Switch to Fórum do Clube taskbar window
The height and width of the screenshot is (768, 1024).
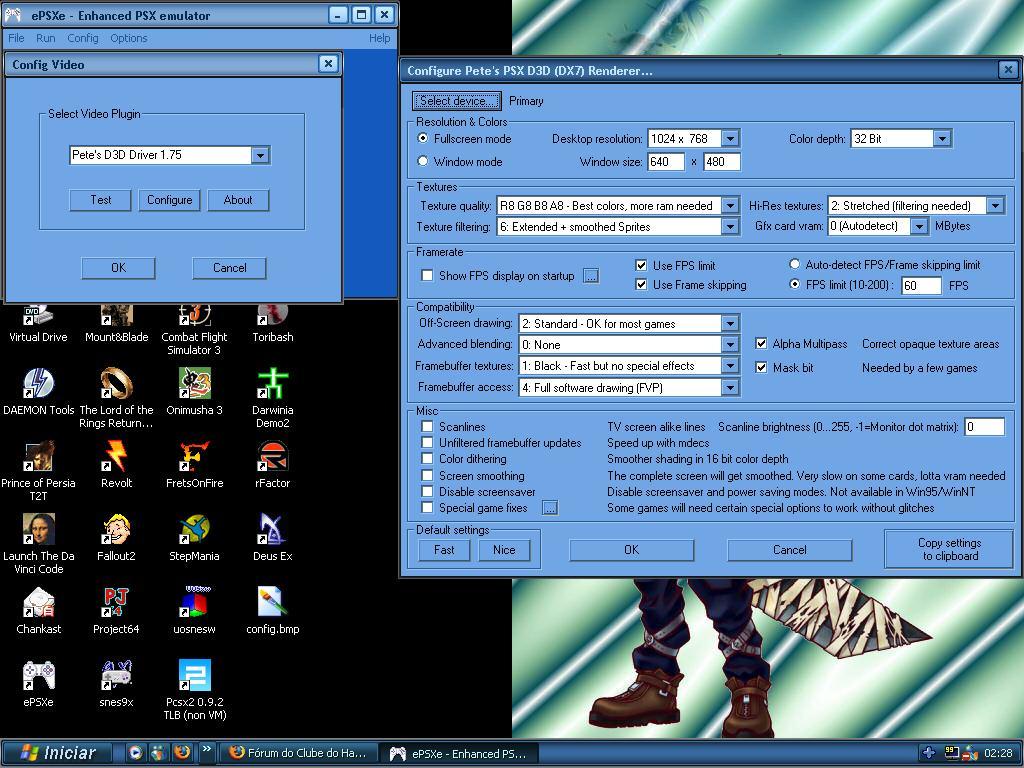[x=298, y=753]
